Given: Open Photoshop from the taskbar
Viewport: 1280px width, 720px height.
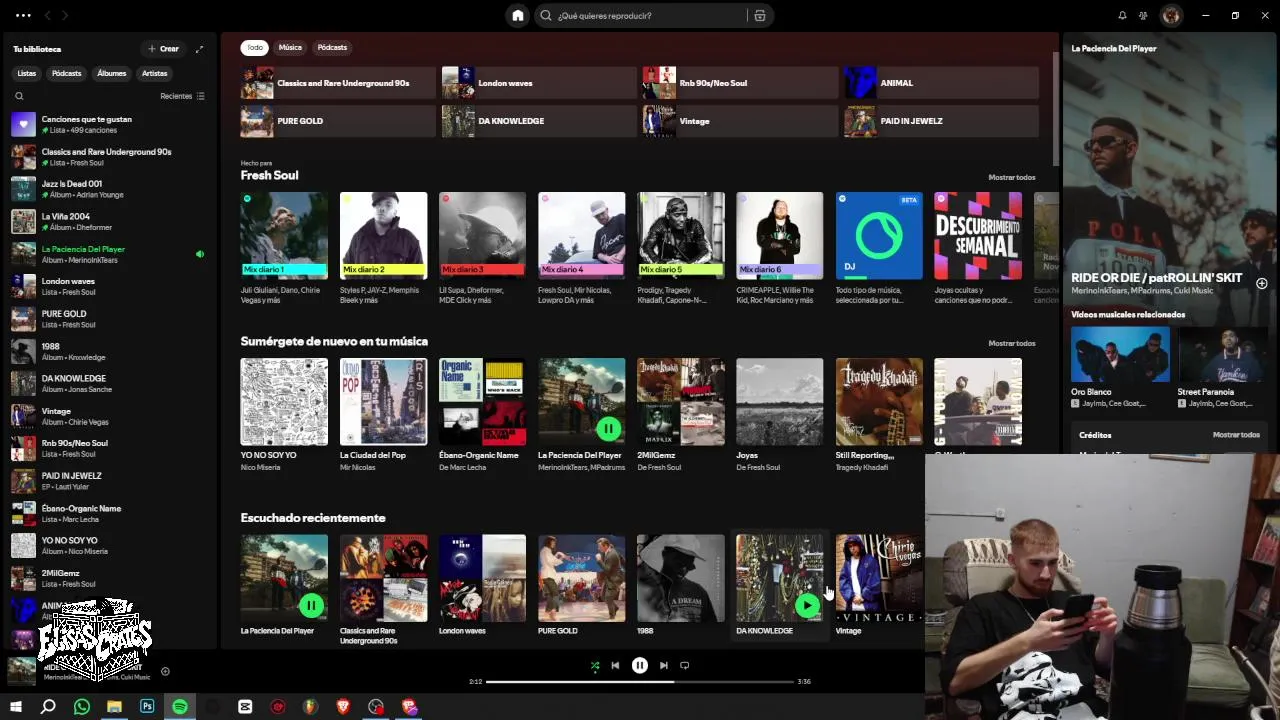Looking at the screenshot, I should click(x=147, y=706).
